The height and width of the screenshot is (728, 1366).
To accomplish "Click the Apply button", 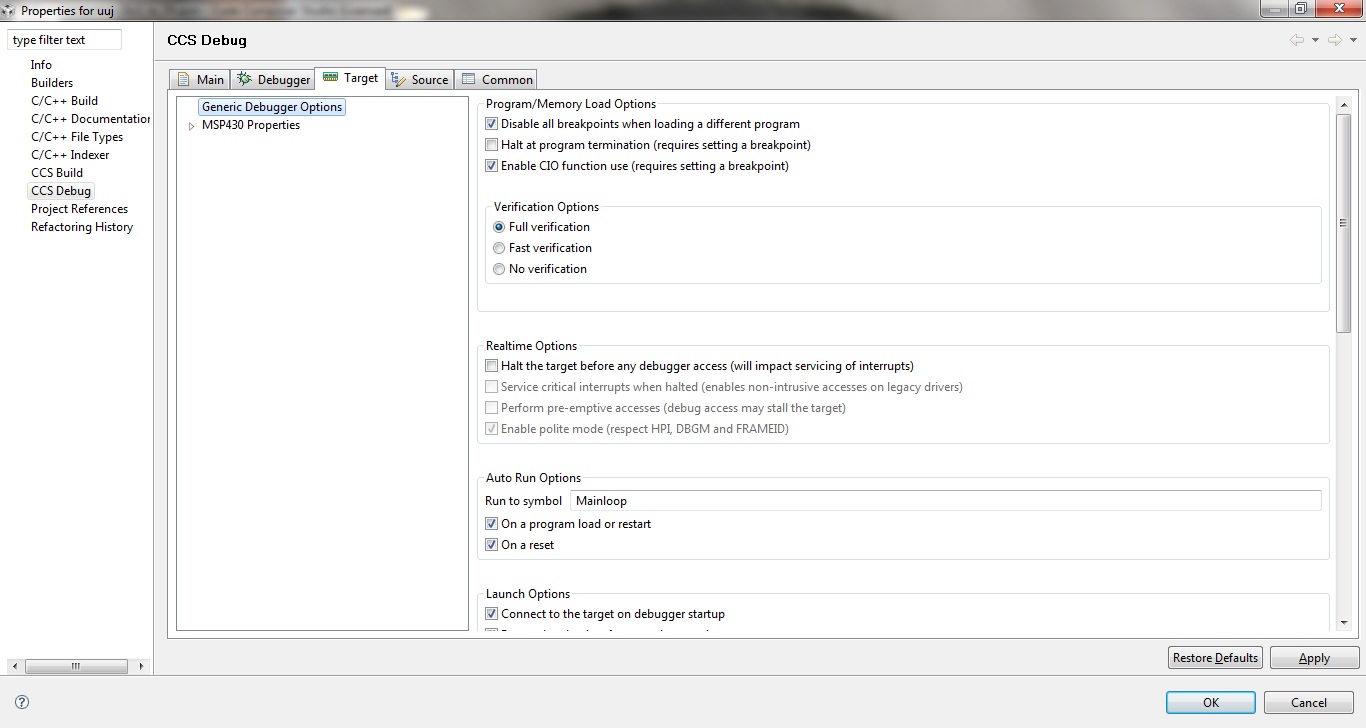I will 1314,658.
